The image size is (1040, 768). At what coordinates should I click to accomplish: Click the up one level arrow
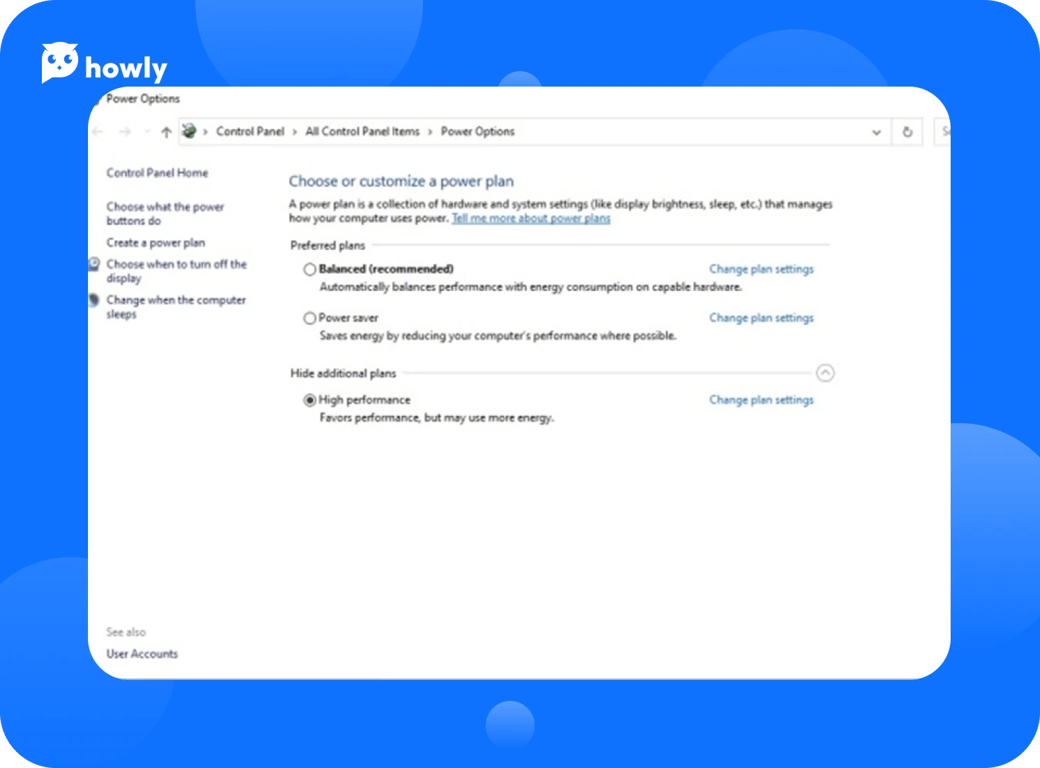coord(166,132)
